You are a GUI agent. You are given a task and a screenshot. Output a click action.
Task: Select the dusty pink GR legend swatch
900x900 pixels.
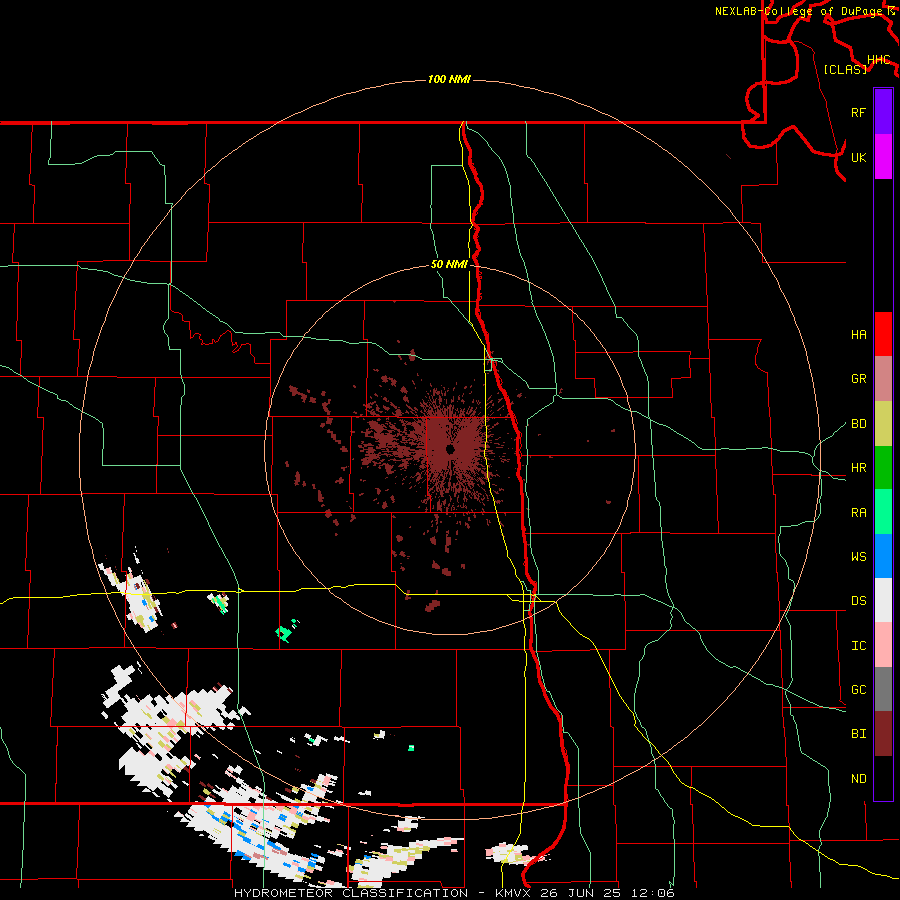(x=883, y=378)
